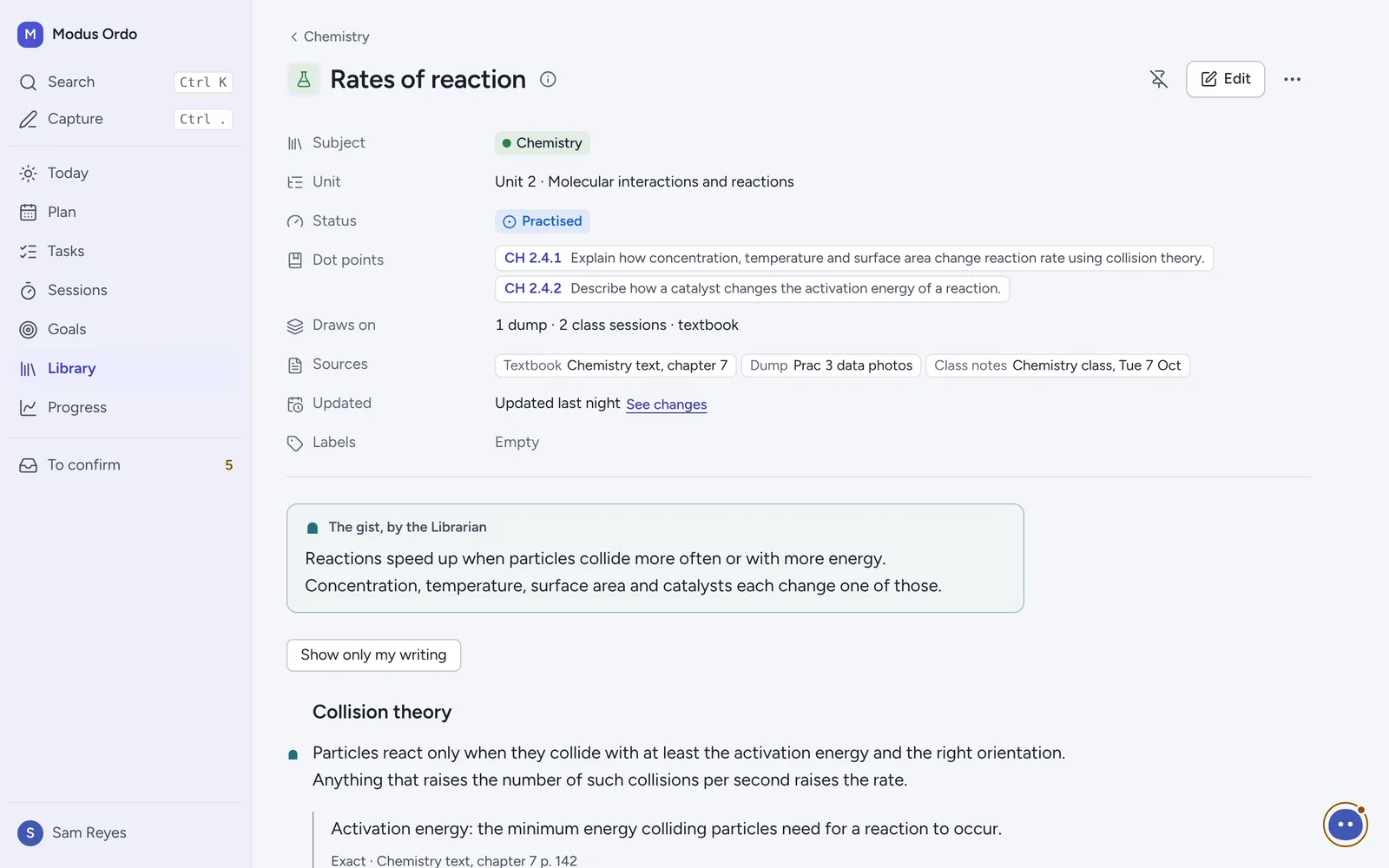The width and height of the screenshot is (1389, 868).
Task: Click the Unit 2 Molecular interactions value
Action: [x=644, y=181]
